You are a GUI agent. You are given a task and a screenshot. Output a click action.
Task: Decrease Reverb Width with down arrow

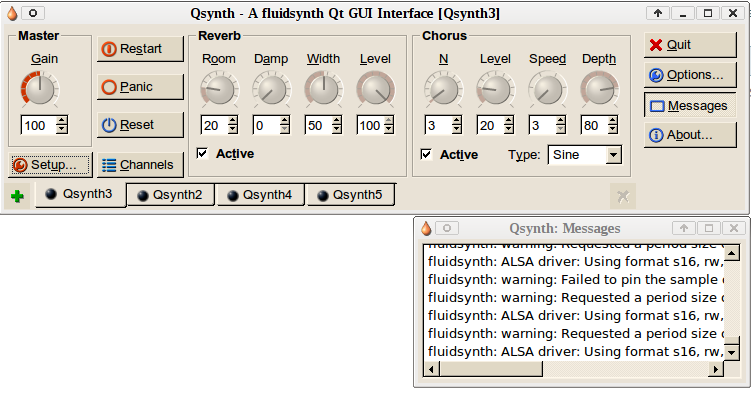point(337,130)
